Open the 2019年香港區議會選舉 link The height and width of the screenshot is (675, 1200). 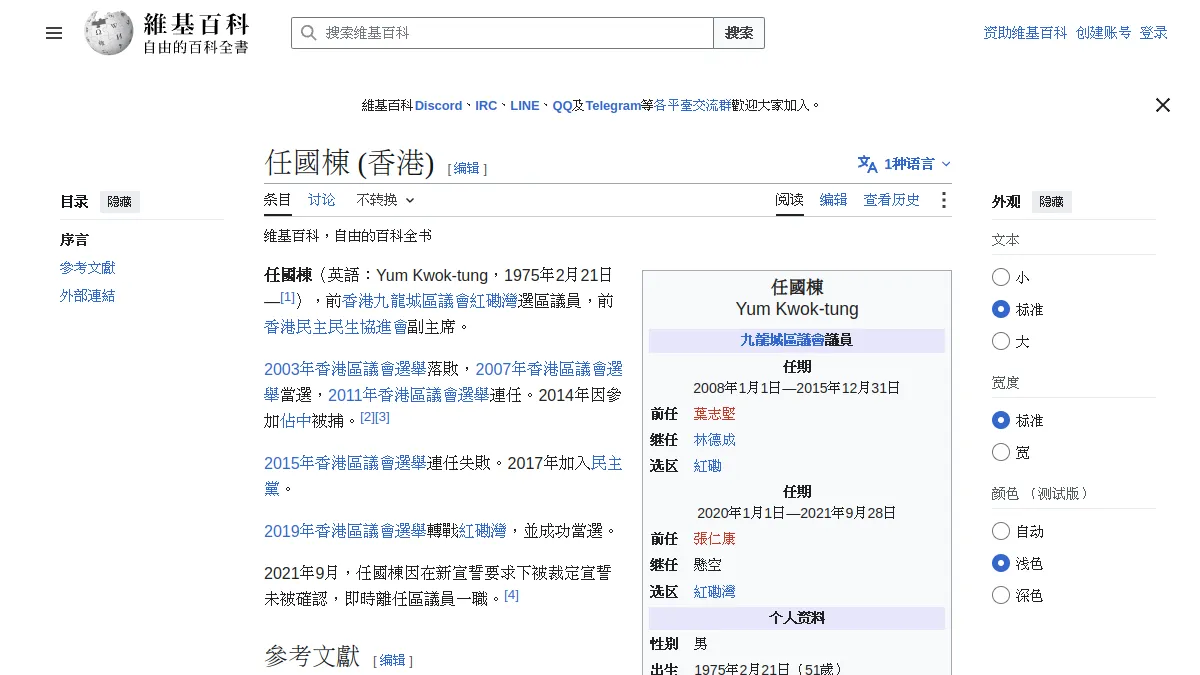[345, 531]
